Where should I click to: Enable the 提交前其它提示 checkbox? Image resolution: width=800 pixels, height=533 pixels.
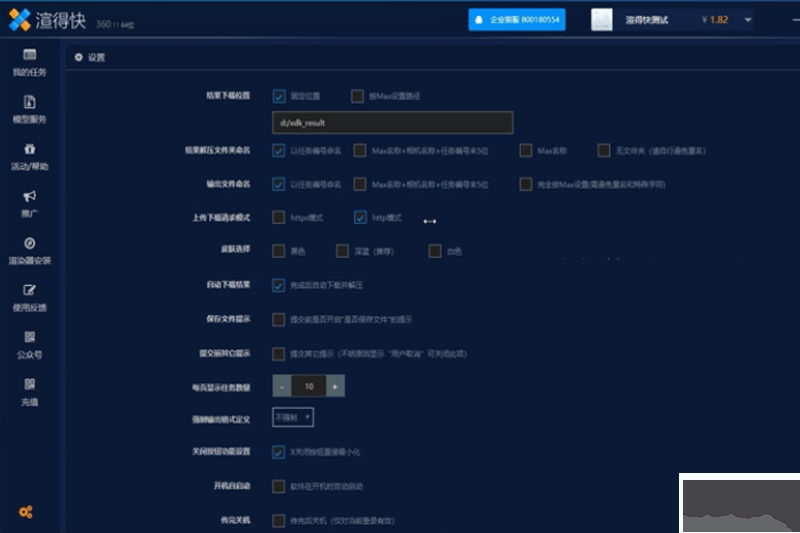[279, 353]
